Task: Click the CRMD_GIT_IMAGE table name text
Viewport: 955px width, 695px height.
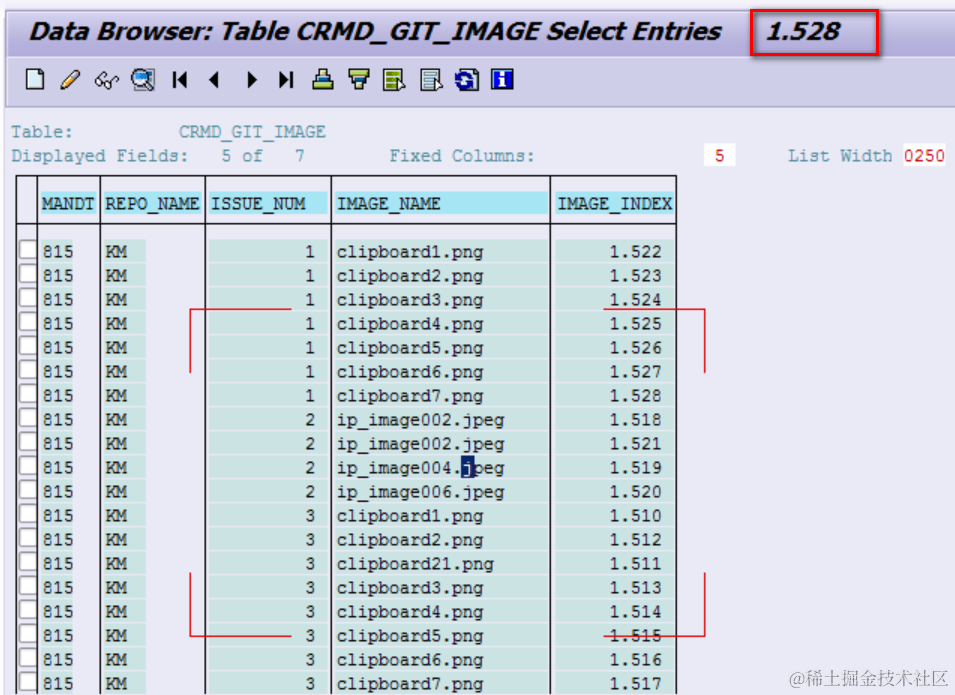Action: point(252,132)
